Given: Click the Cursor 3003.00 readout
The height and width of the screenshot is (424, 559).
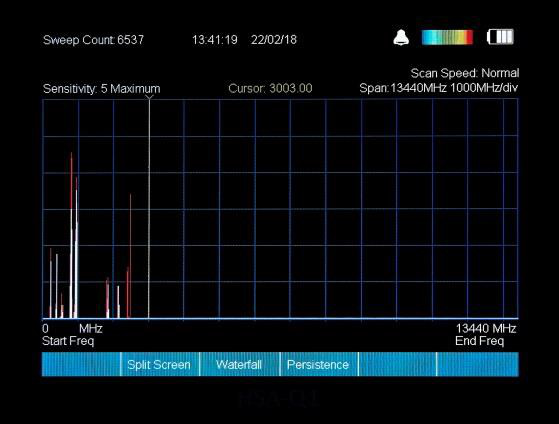Looking at the screenshot, I should (270, 88).
